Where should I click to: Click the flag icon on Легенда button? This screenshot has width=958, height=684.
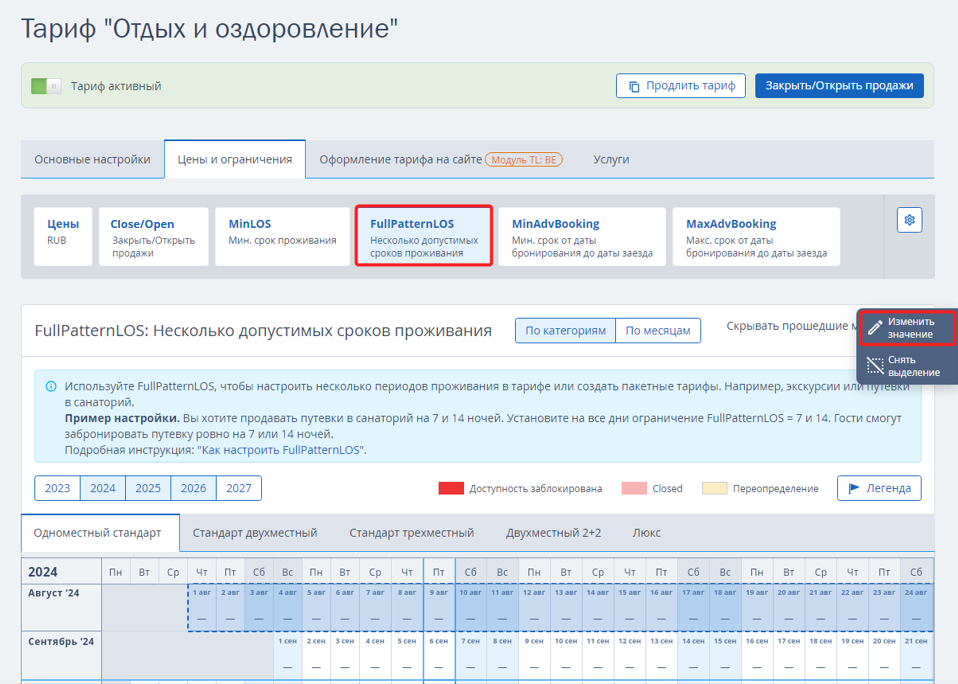coord(854,488)
